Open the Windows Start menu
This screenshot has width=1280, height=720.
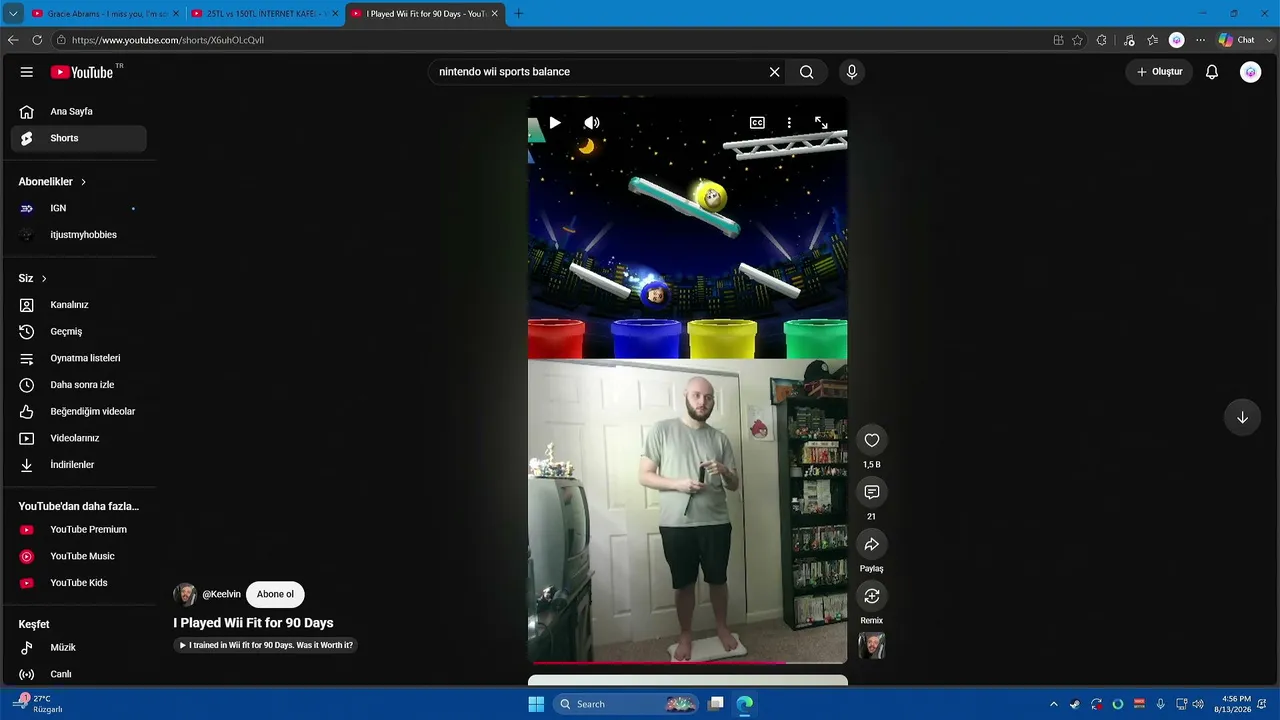click(536, 704)
